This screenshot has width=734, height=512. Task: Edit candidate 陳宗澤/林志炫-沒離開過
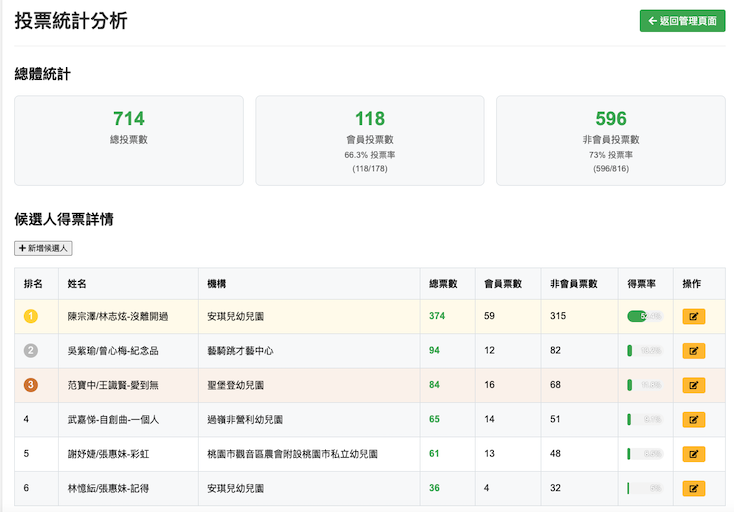pos(693,316)
